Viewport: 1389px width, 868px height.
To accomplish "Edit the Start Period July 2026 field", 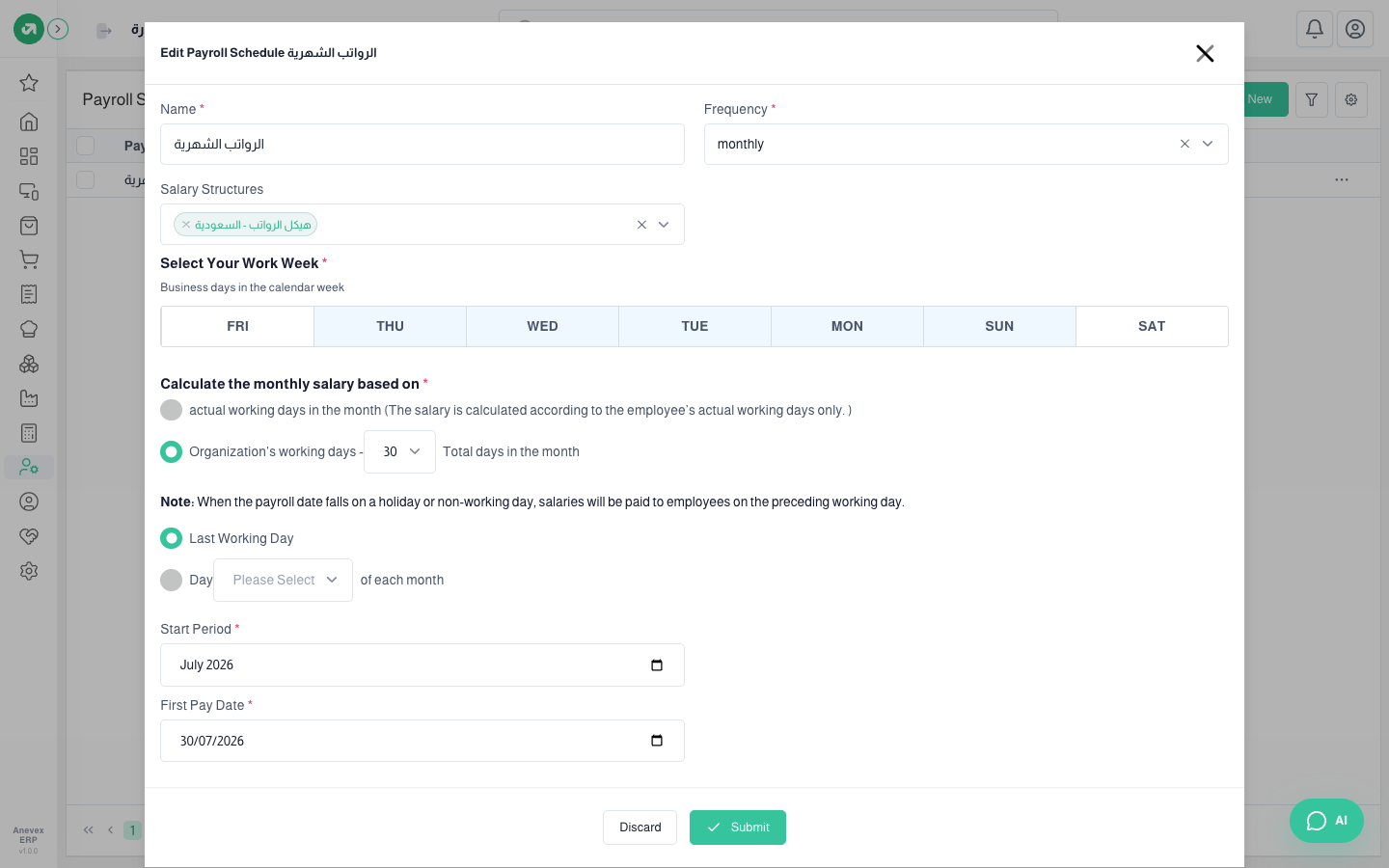I will point(422,665).
